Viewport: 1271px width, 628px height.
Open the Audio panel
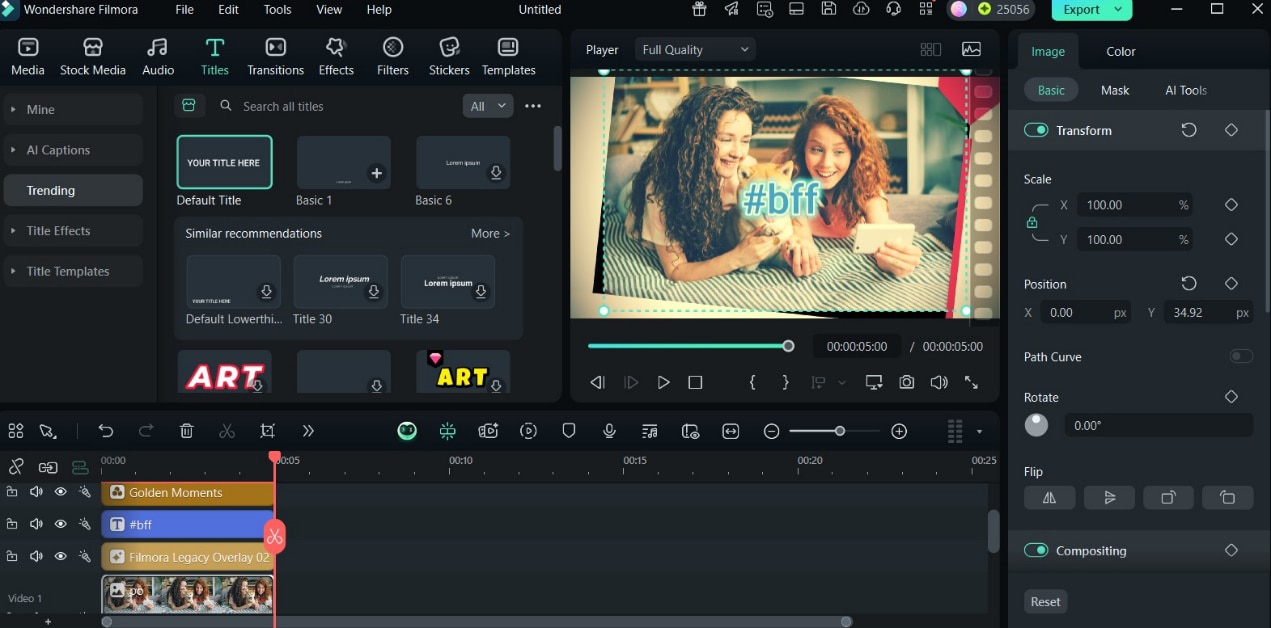click(x=158, y=57)
